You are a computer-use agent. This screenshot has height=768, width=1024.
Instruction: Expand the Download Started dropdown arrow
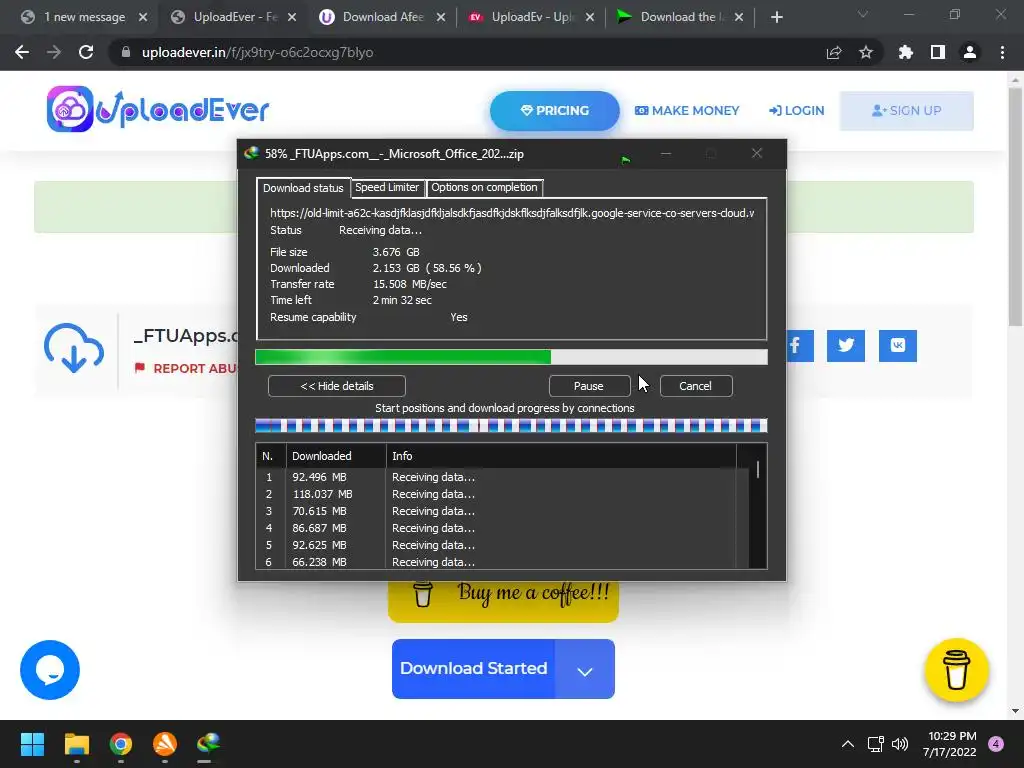(x=584, y=670)
